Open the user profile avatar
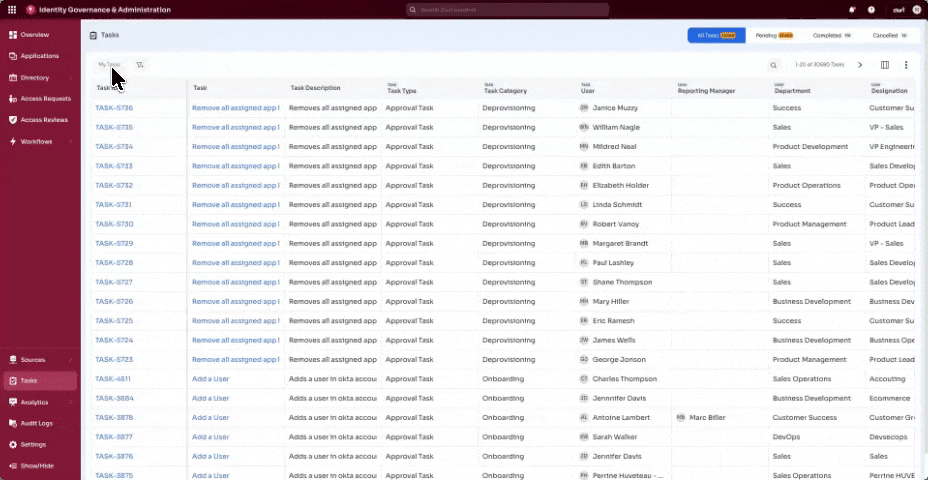The width and height of the screenshot is (928, 480). [917, 9]
